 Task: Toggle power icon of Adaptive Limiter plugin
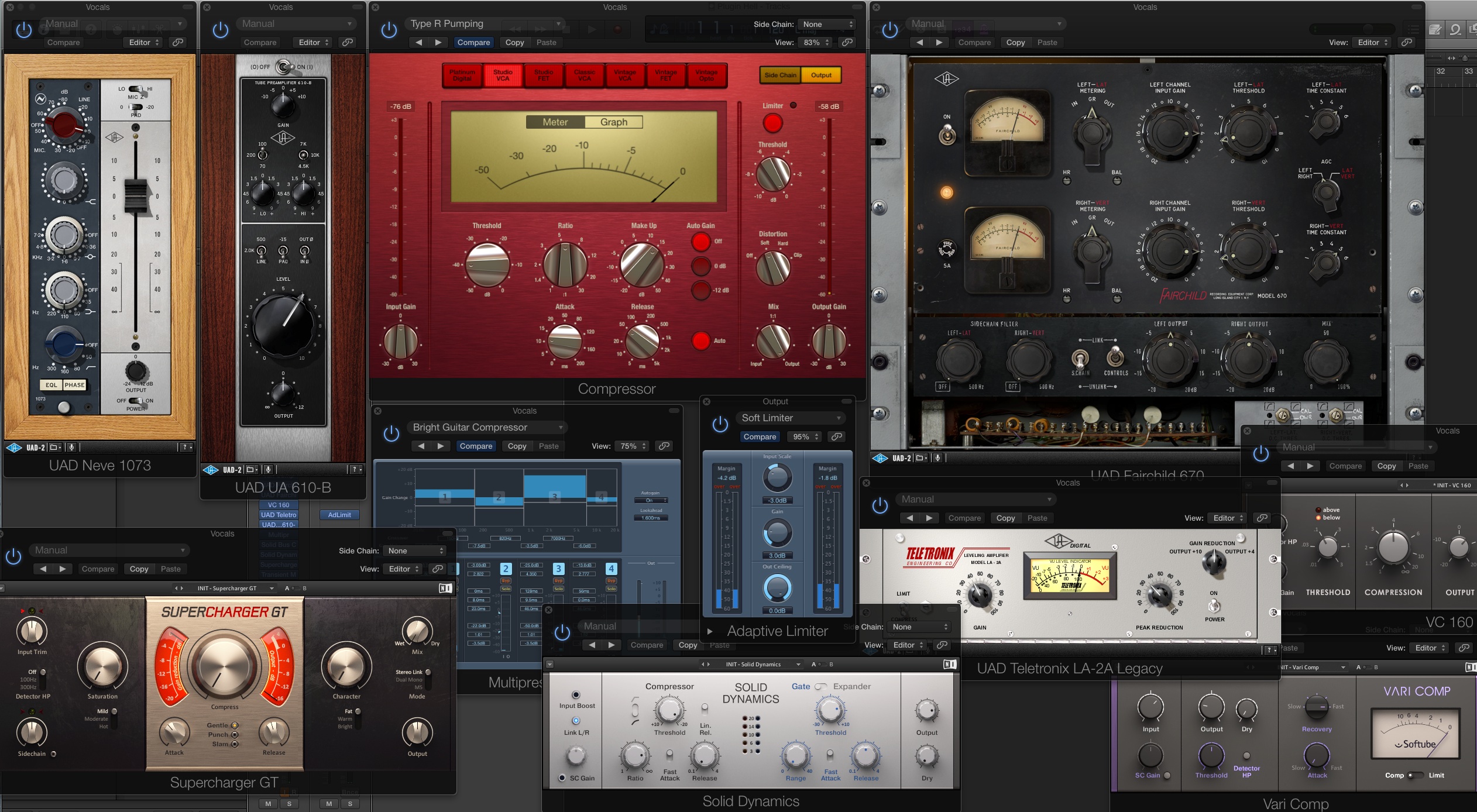point(720,424)
